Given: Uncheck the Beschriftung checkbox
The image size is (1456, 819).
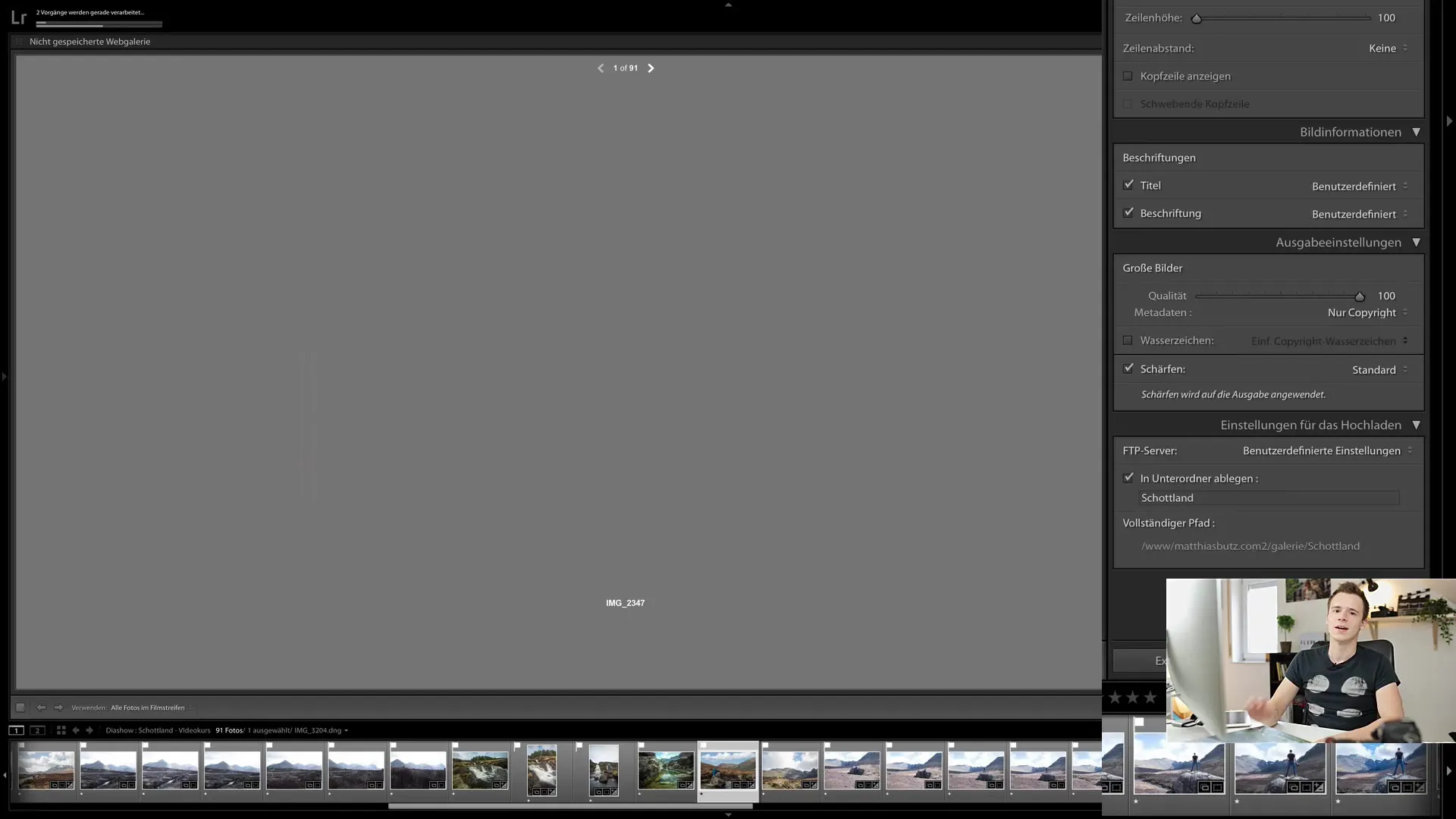Looking at the screenshot, I should point(1128,213).
